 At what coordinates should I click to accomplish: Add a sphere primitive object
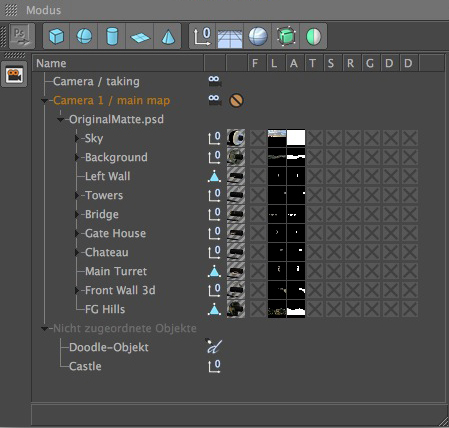(84, 36)
